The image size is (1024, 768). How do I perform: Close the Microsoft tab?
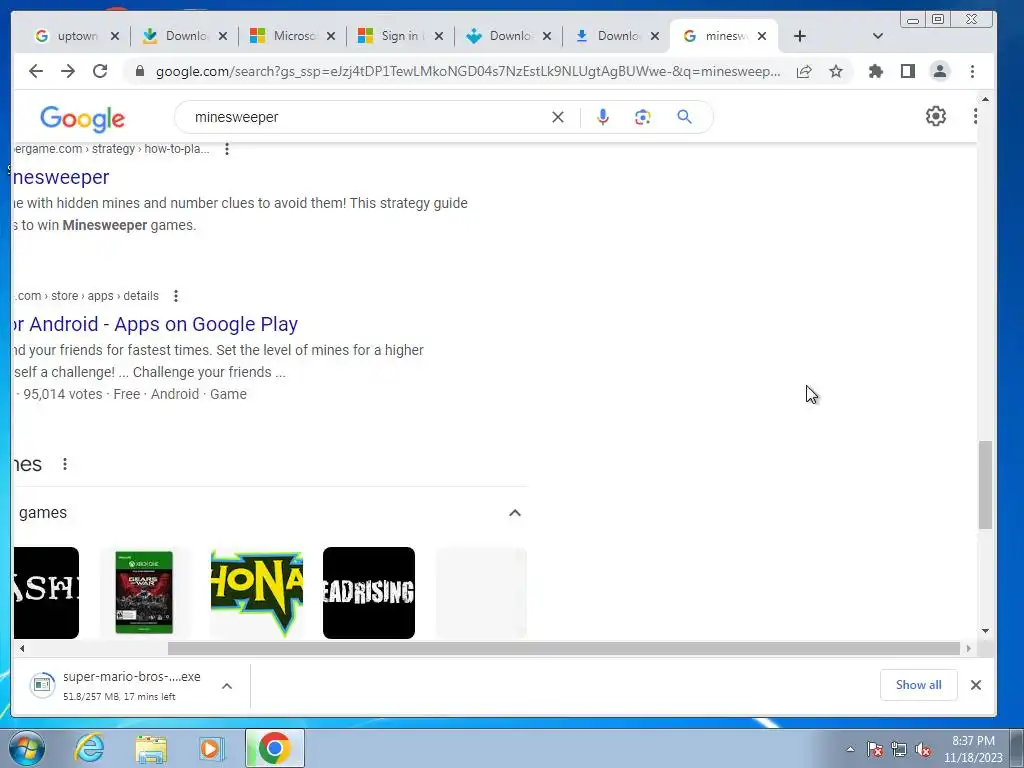[331, 36]
